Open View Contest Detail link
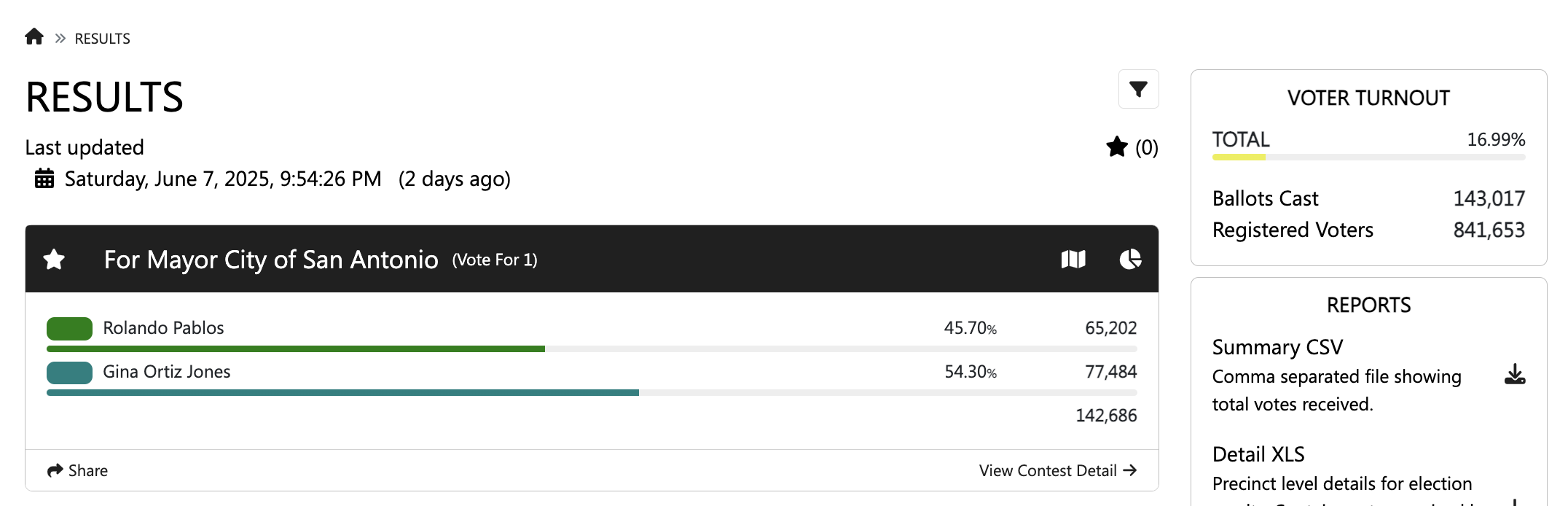The width and height of the screenshot is (1568, 506). tap(1057, 470)
